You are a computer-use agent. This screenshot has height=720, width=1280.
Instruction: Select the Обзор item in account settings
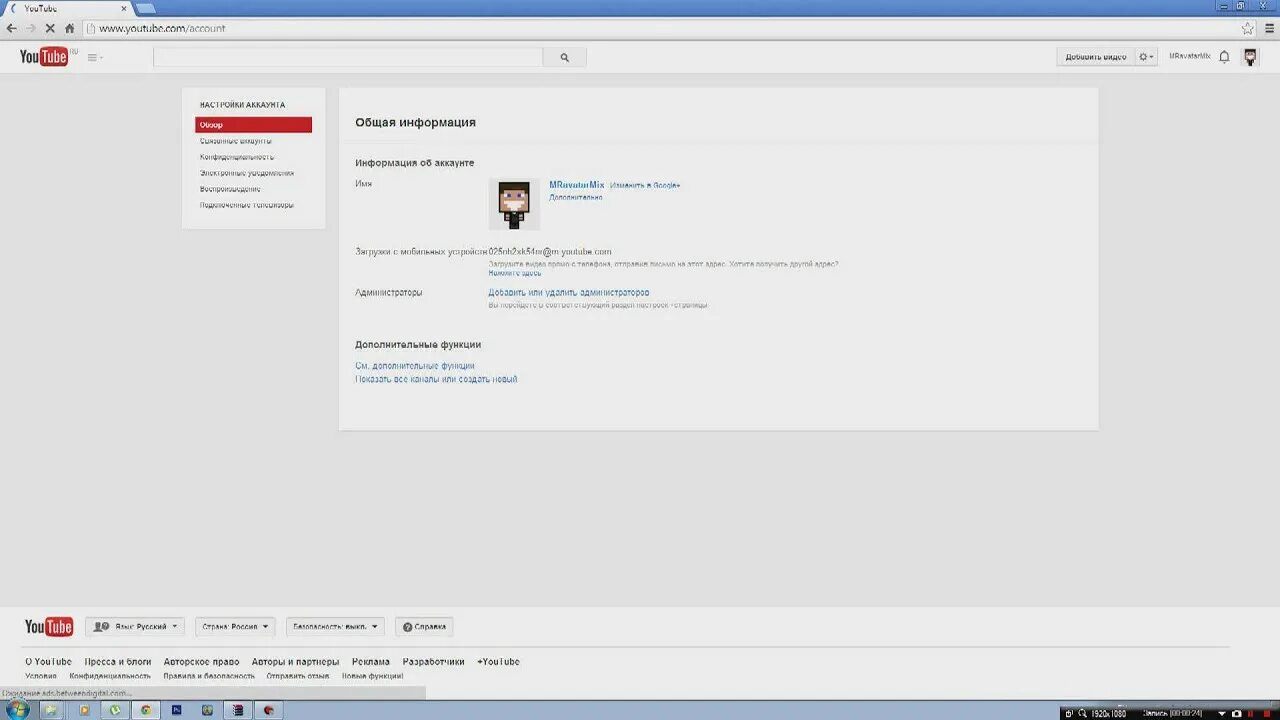[x=254, y=125]
